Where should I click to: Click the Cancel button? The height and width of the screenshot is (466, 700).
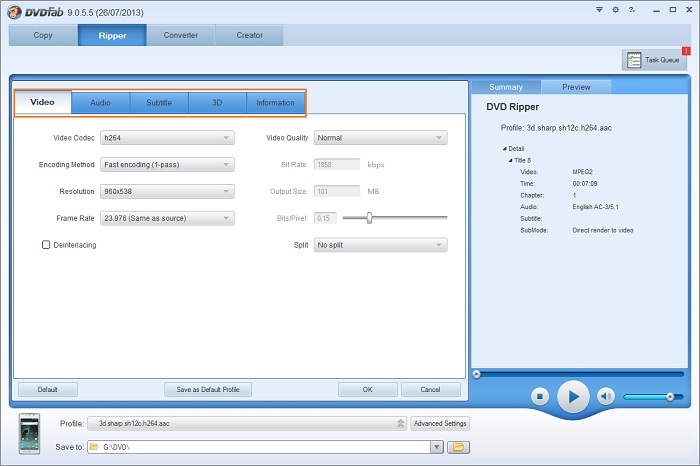pyautogui.click(x=430, y=390)
